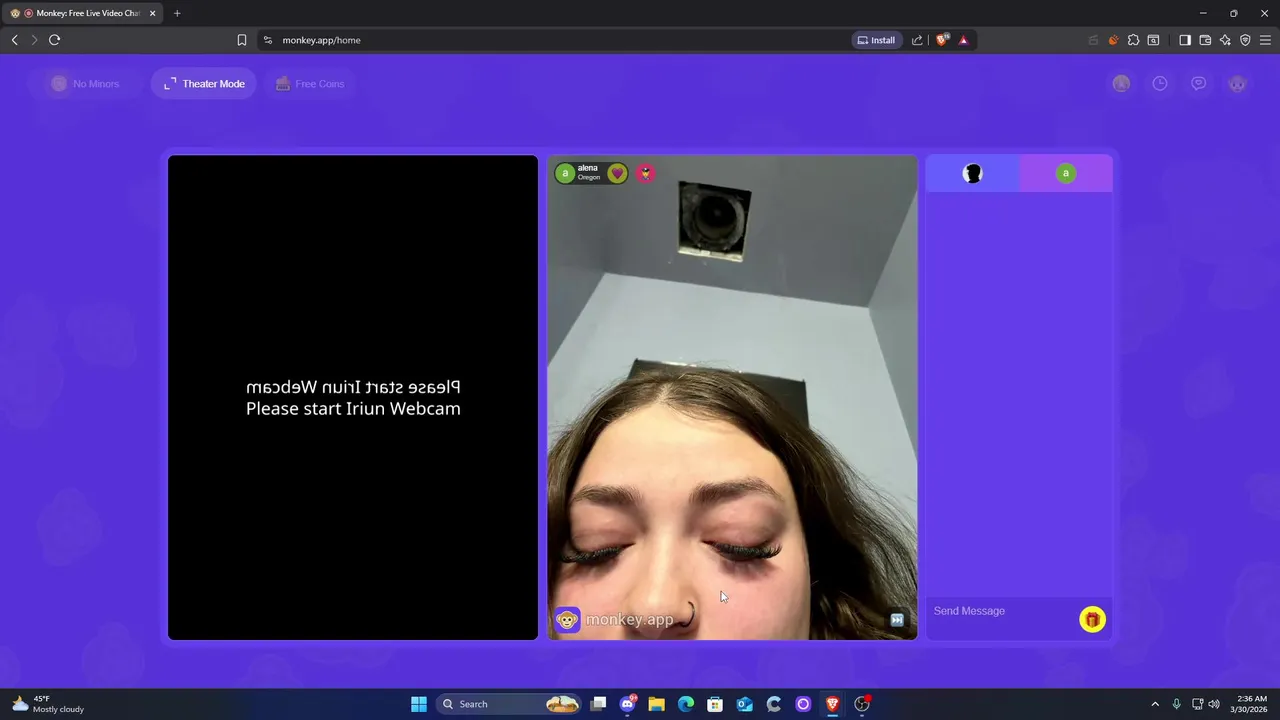Open Brave Rewards triangle icon

964,40
